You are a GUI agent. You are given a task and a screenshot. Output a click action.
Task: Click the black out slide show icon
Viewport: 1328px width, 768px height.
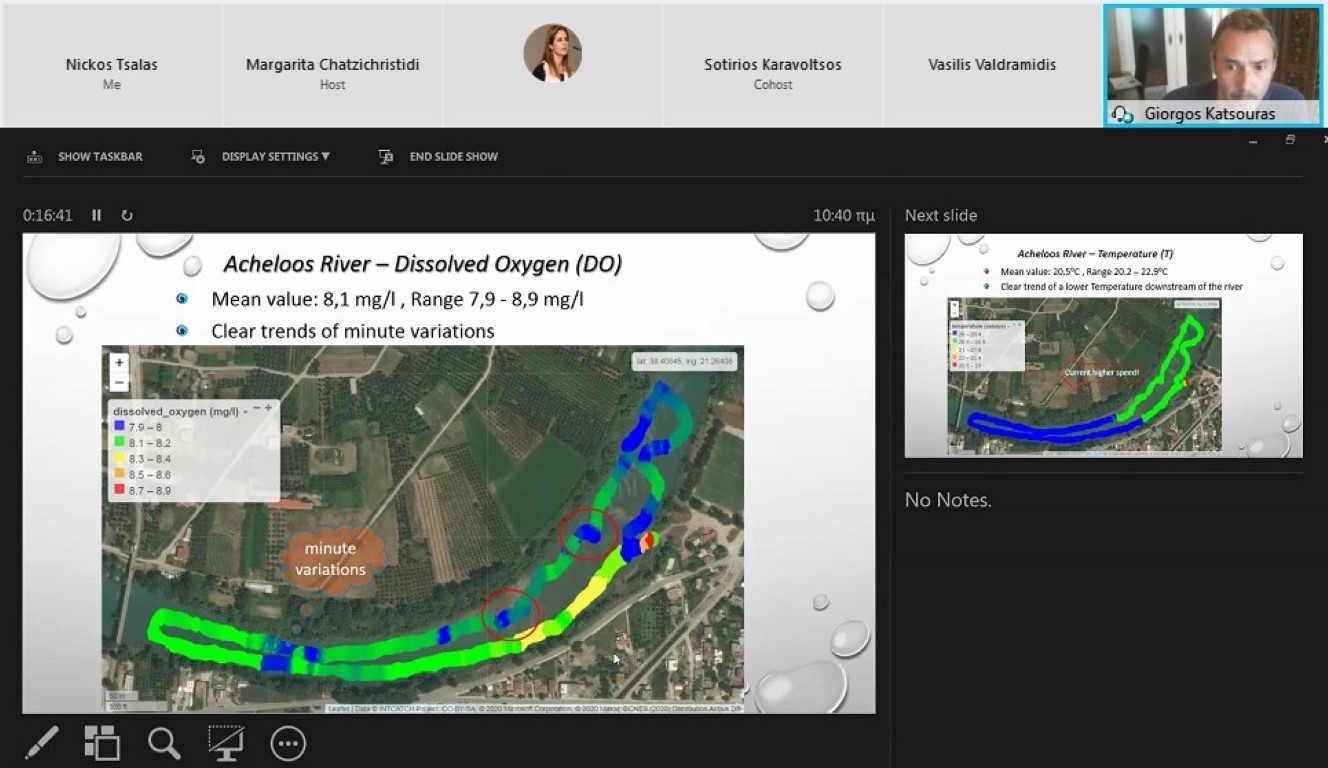[226, 743]
